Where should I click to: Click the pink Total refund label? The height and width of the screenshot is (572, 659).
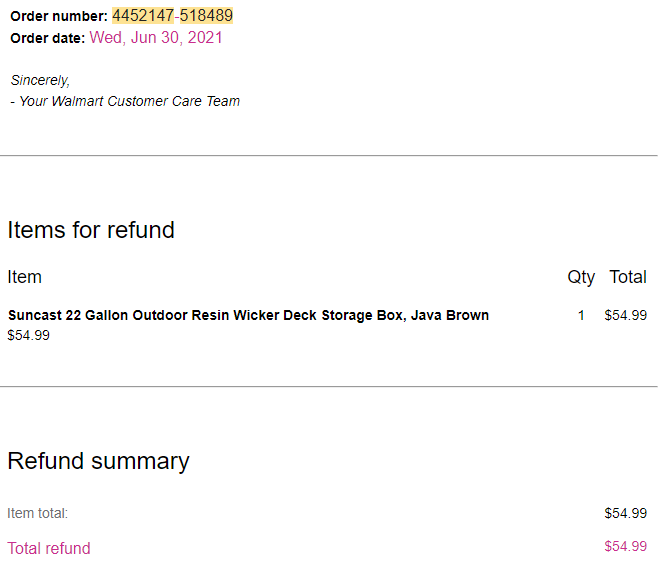[x=49, y=548]
